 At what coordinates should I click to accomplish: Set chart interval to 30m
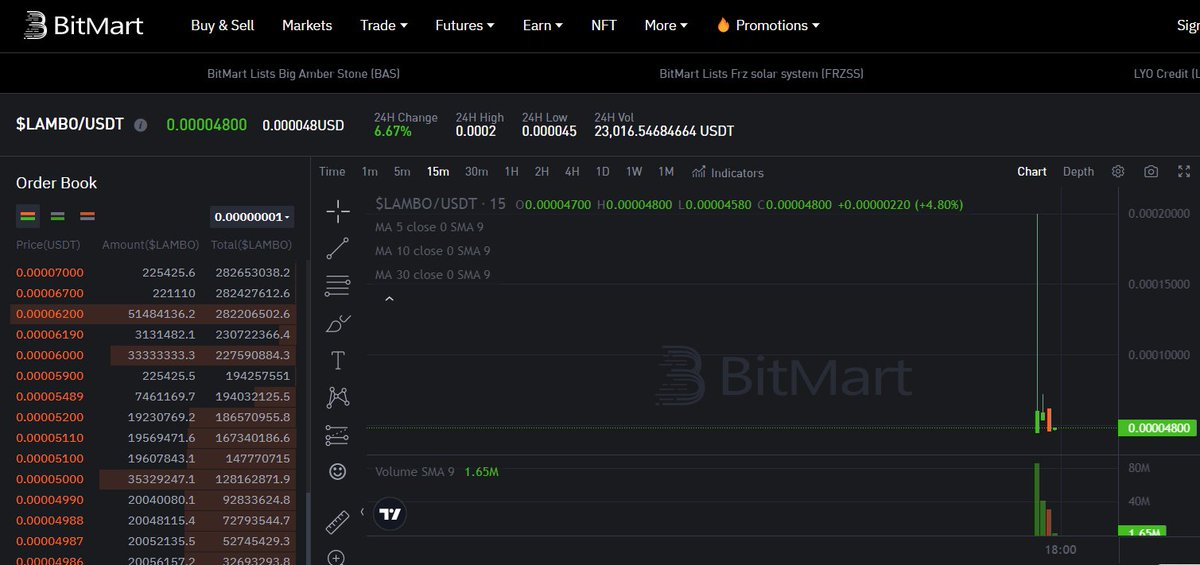477,172
